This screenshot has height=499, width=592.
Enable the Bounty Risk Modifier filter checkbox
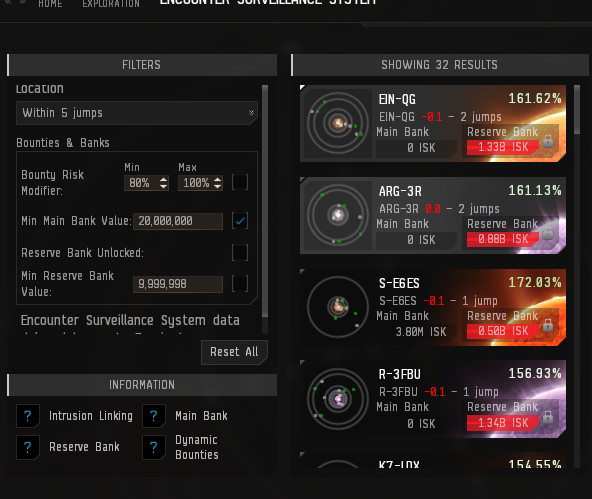point(240,182)
